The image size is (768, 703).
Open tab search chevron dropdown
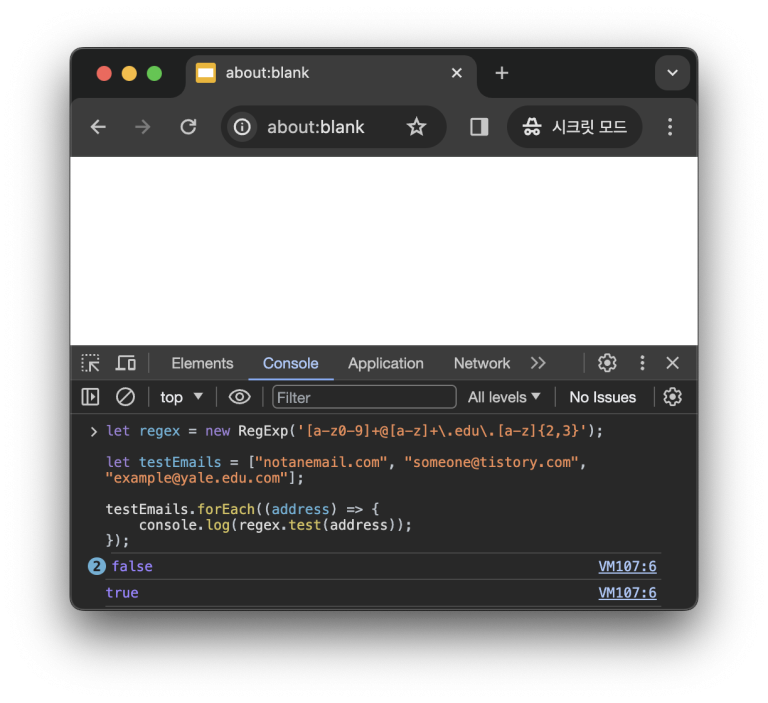(x=672, y=73)
